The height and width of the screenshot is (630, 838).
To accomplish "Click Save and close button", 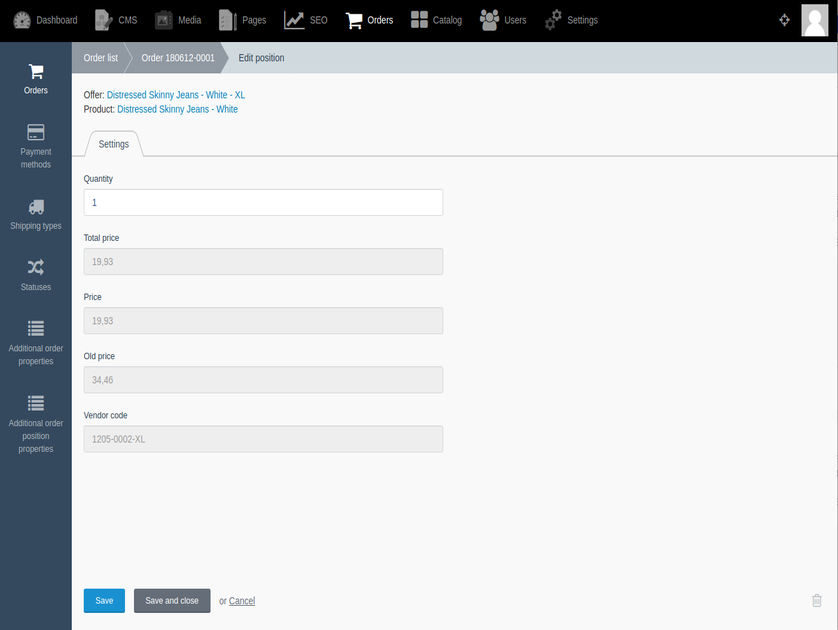I will tap(172, 601).
